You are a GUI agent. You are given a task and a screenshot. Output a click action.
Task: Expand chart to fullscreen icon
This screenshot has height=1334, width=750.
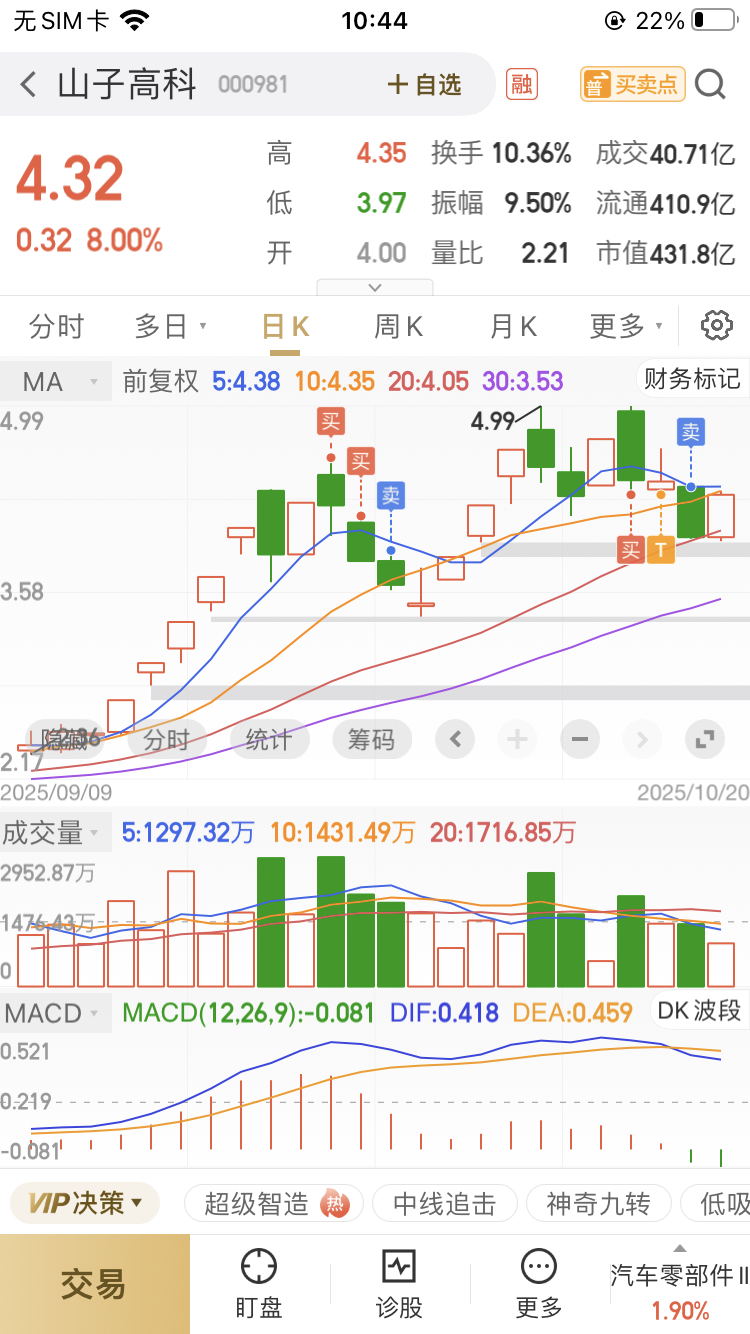[704, 740]
